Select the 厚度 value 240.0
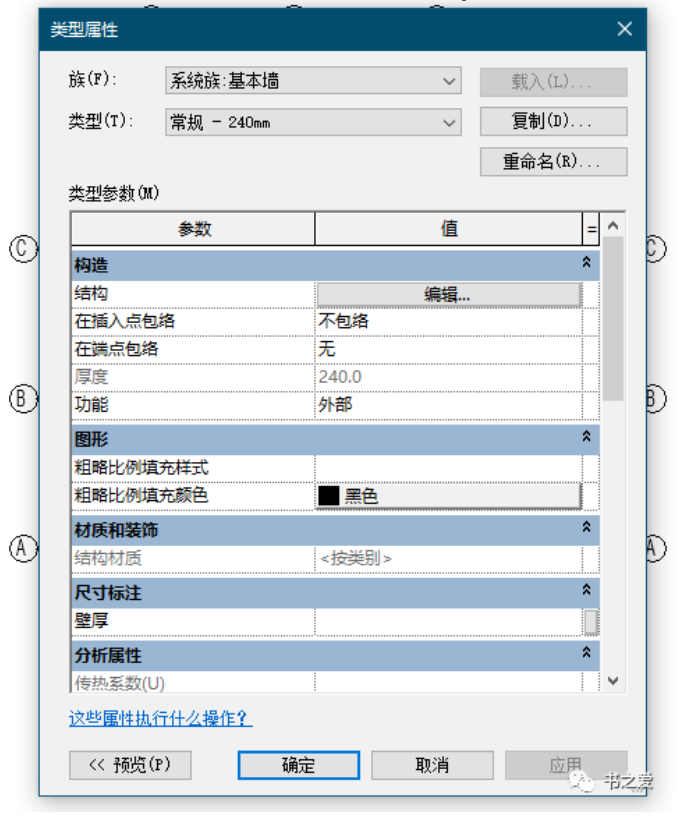The width and height of the screenshot is (692, 817). (449, 377)
